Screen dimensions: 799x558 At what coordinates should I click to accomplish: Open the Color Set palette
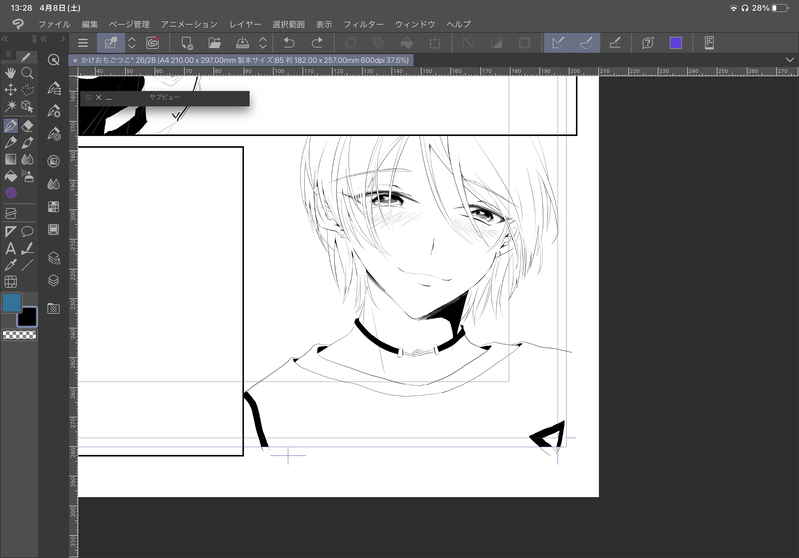tap(54, 207)
